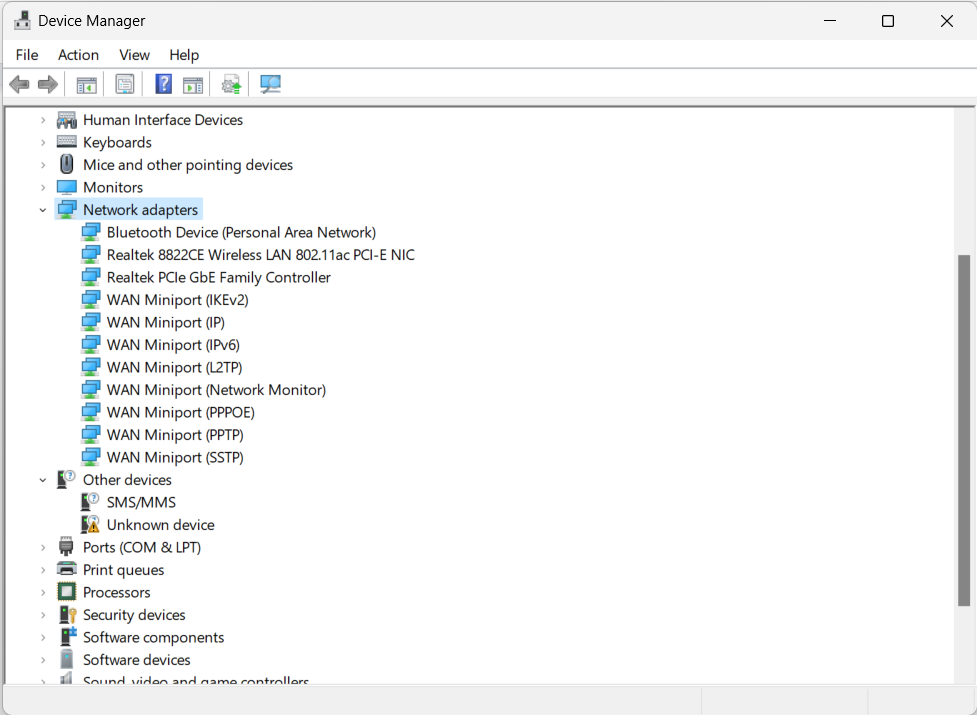
Task: Click the Show/Hide Console Tree toolbar icon
Action: tap(87, 85)
